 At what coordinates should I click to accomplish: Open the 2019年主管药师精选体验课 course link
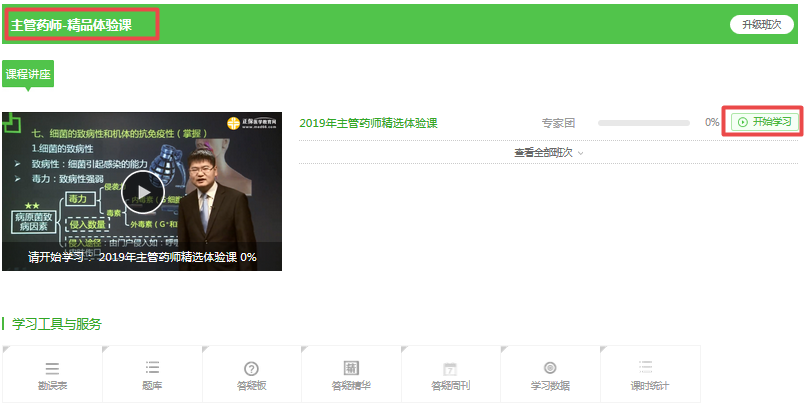click(368, 123)
